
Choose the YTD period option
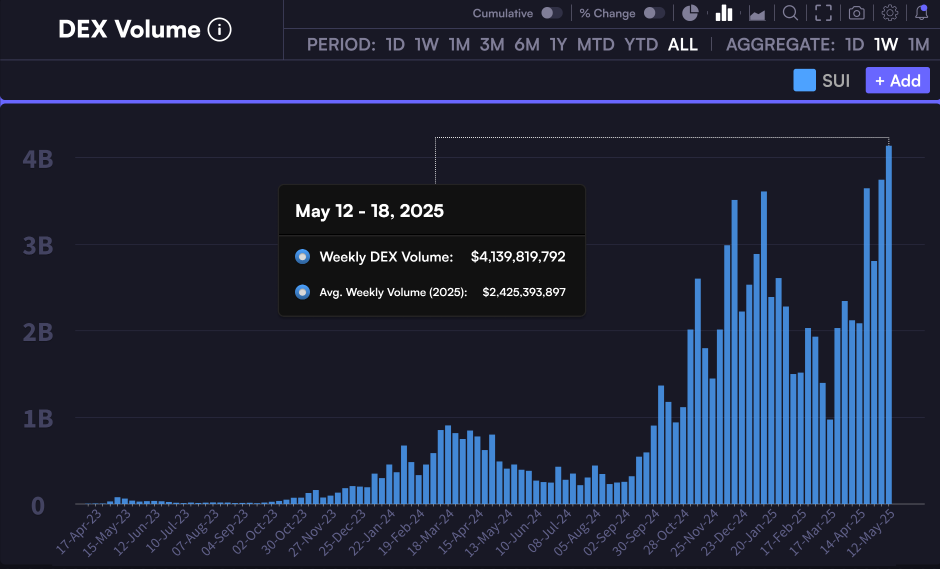pos(640,45)
